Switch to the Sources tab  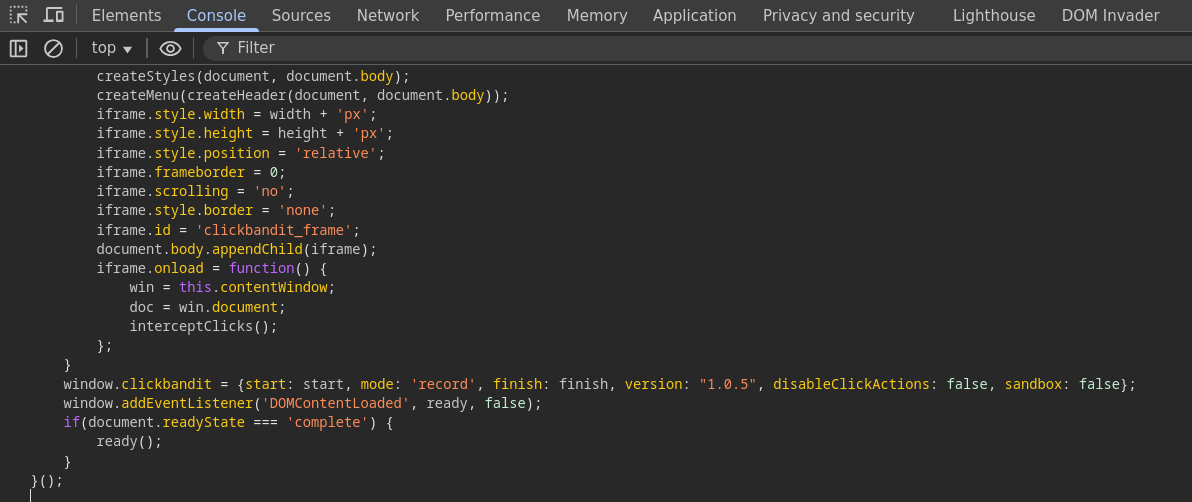301,15
